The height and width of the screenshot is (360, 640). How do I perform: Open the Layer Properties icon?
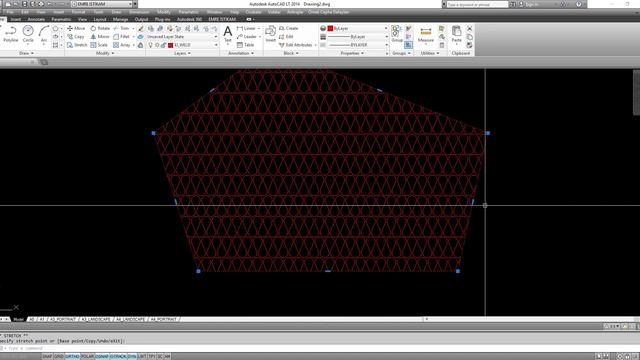coord(141,28)
